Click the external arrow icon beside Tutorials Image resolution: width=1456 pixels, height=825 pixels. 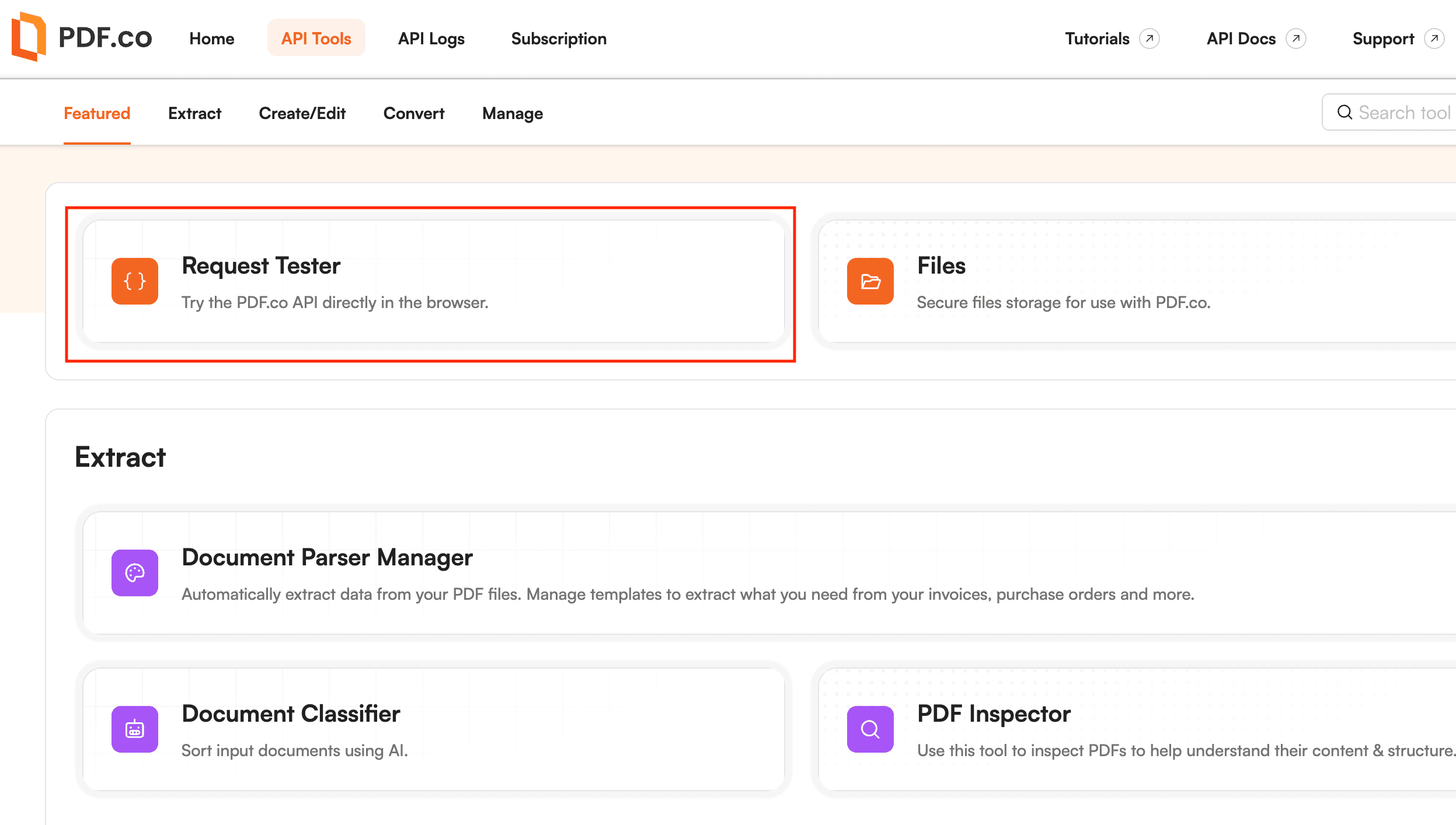pyautogui.click(x=1150, y=39)
